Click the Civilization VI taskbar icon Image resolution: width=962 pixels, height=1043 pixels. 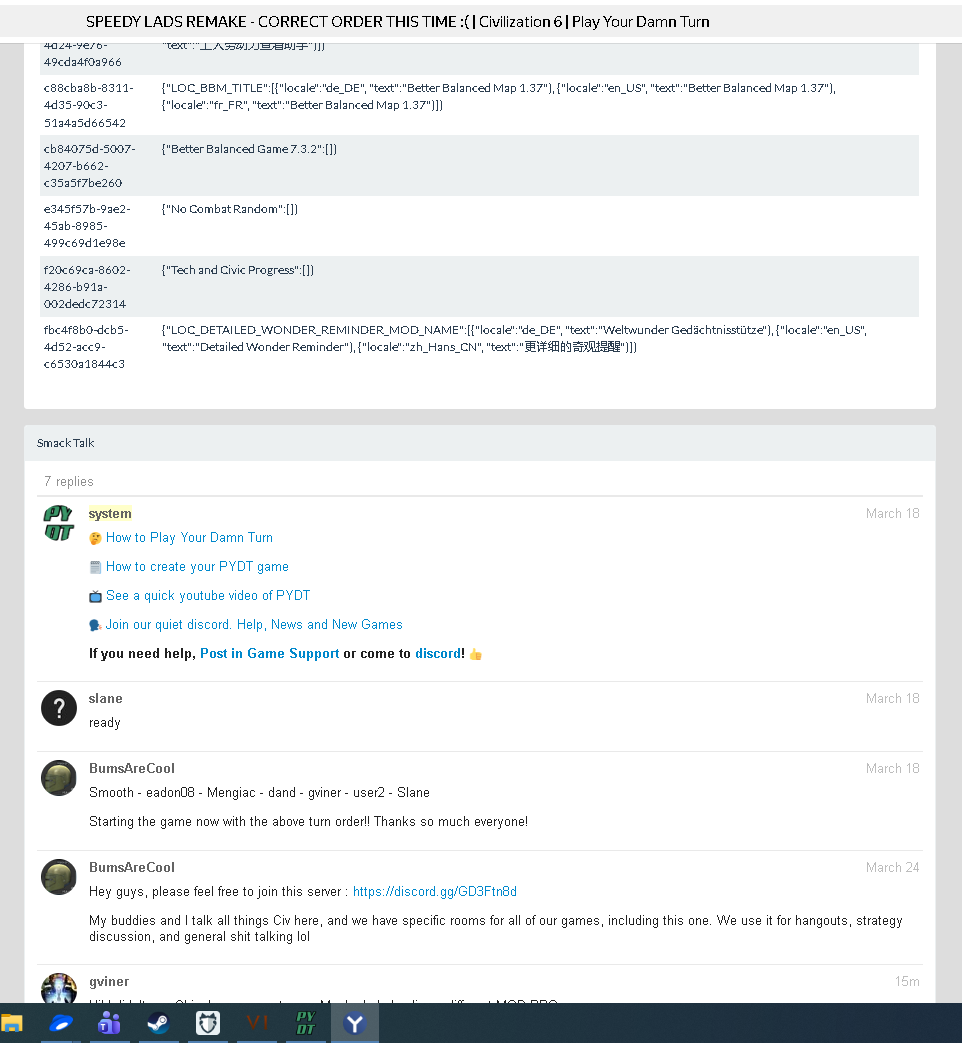pos(257,1023)
